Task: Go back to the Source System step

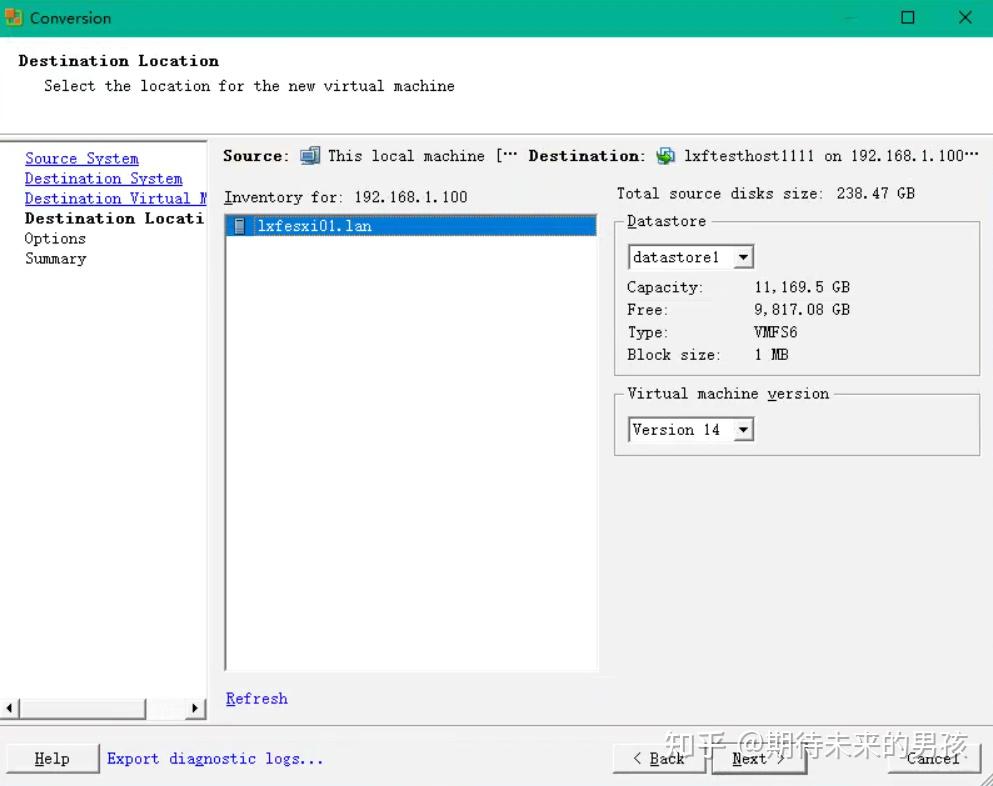Action: (x=81, y=158)
